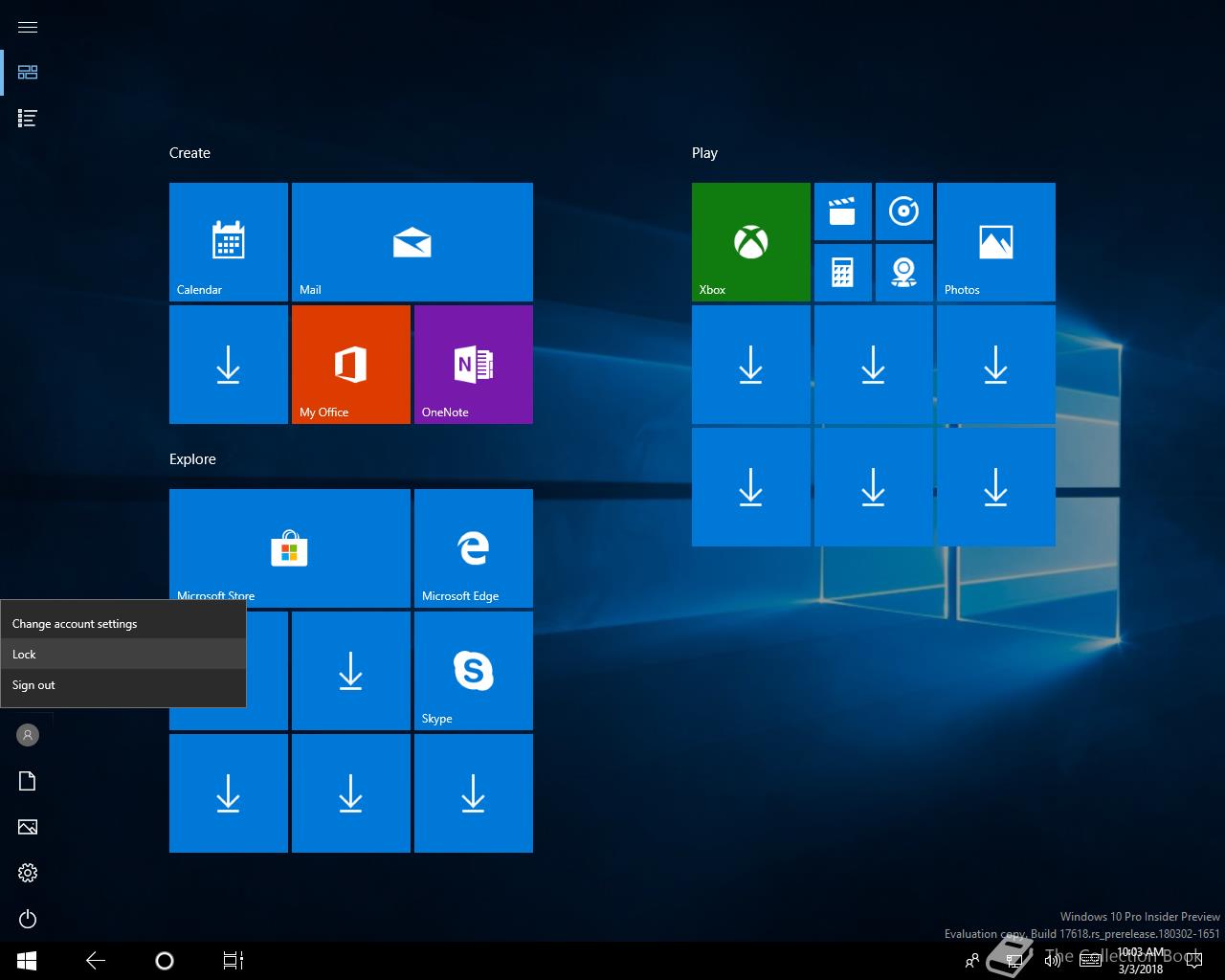Image resolution: width=1225 pixels, height=980 pixels.
Task: Open the Camera webcam small tile
Action: [x=904, y=273]
